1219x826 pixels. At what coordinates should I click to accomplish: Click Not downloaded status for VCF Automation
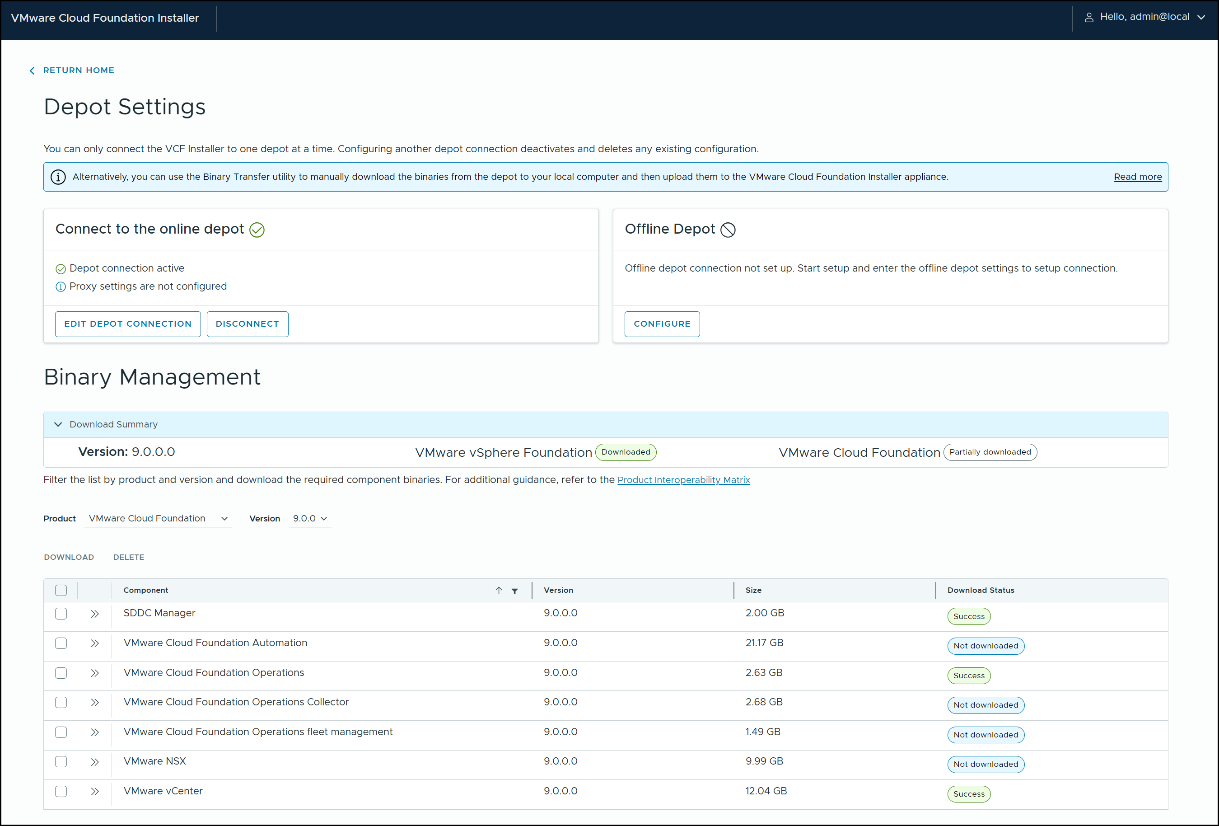click(x=986, y=646)
